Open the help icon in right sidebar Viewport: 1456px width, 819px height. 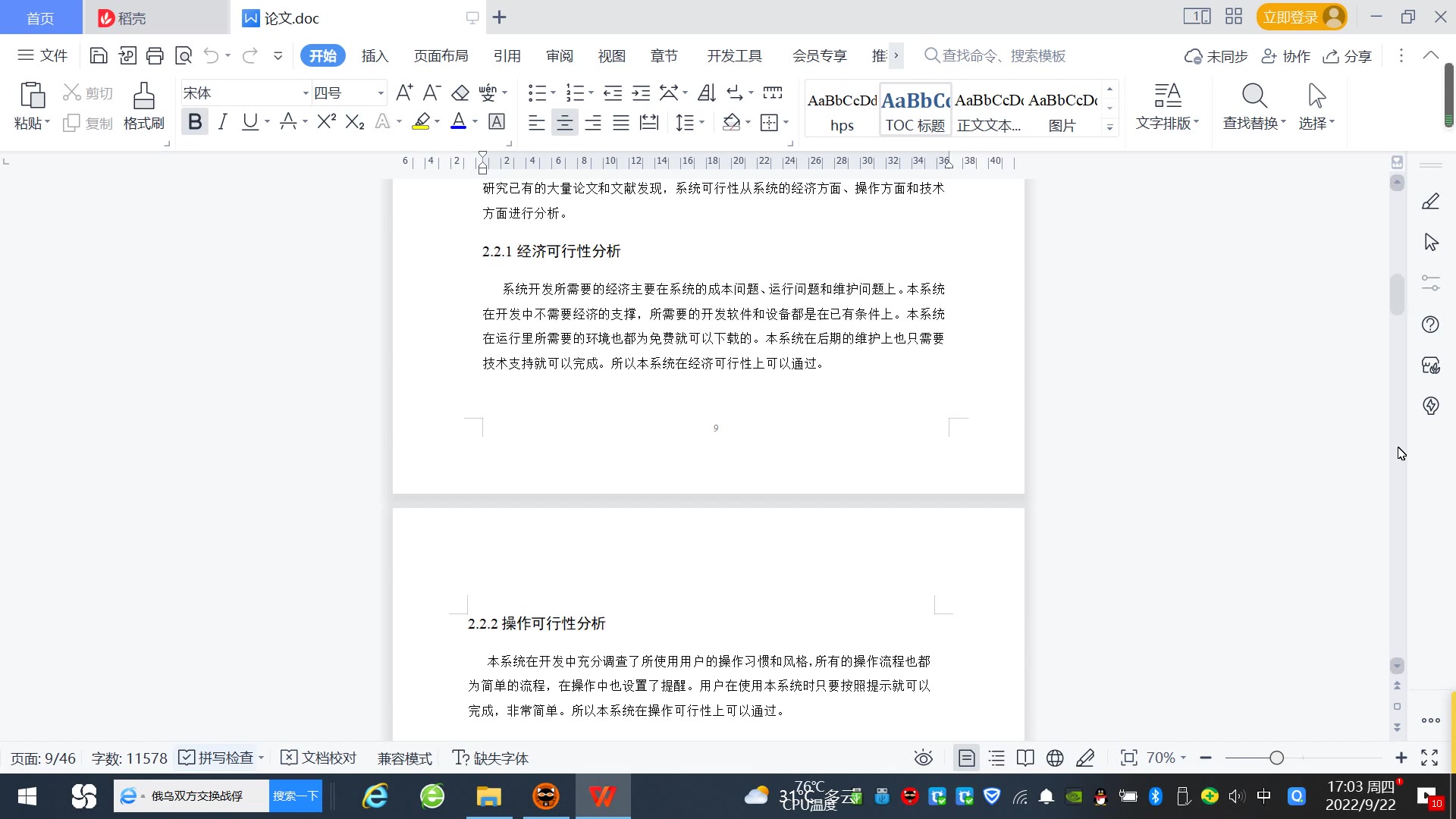point(1430,325)
